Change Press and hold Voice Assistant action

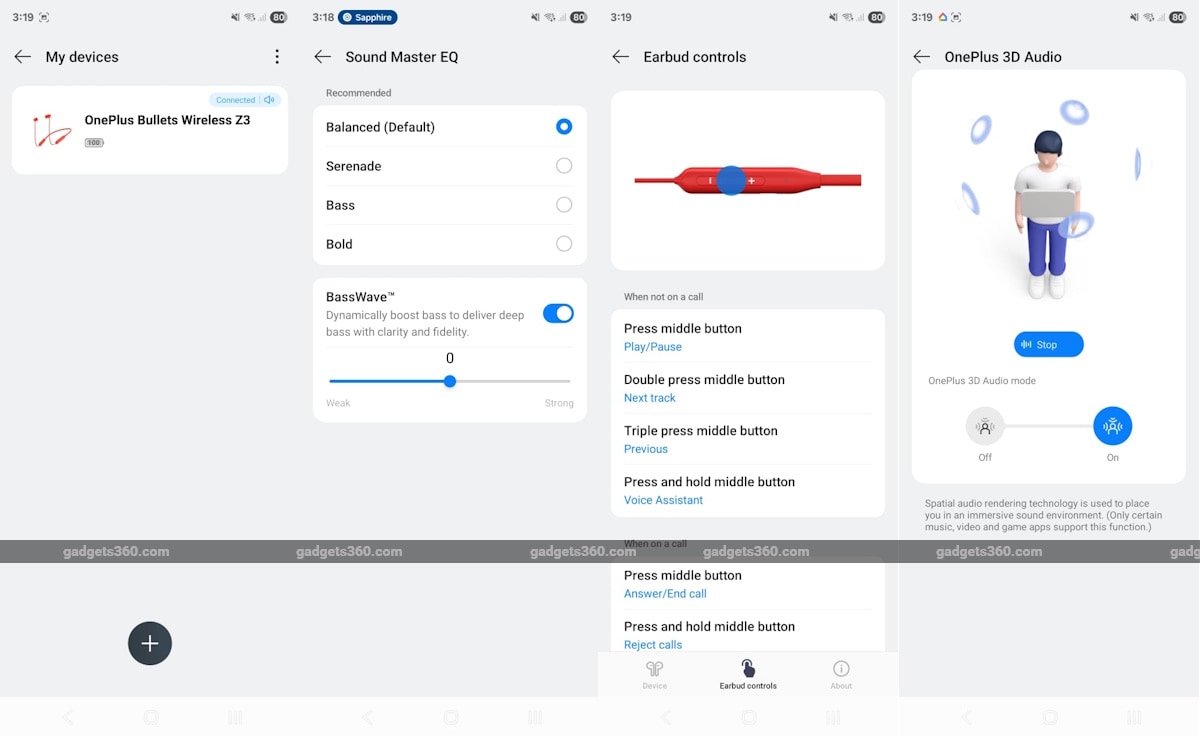click(x=747, y=490)
